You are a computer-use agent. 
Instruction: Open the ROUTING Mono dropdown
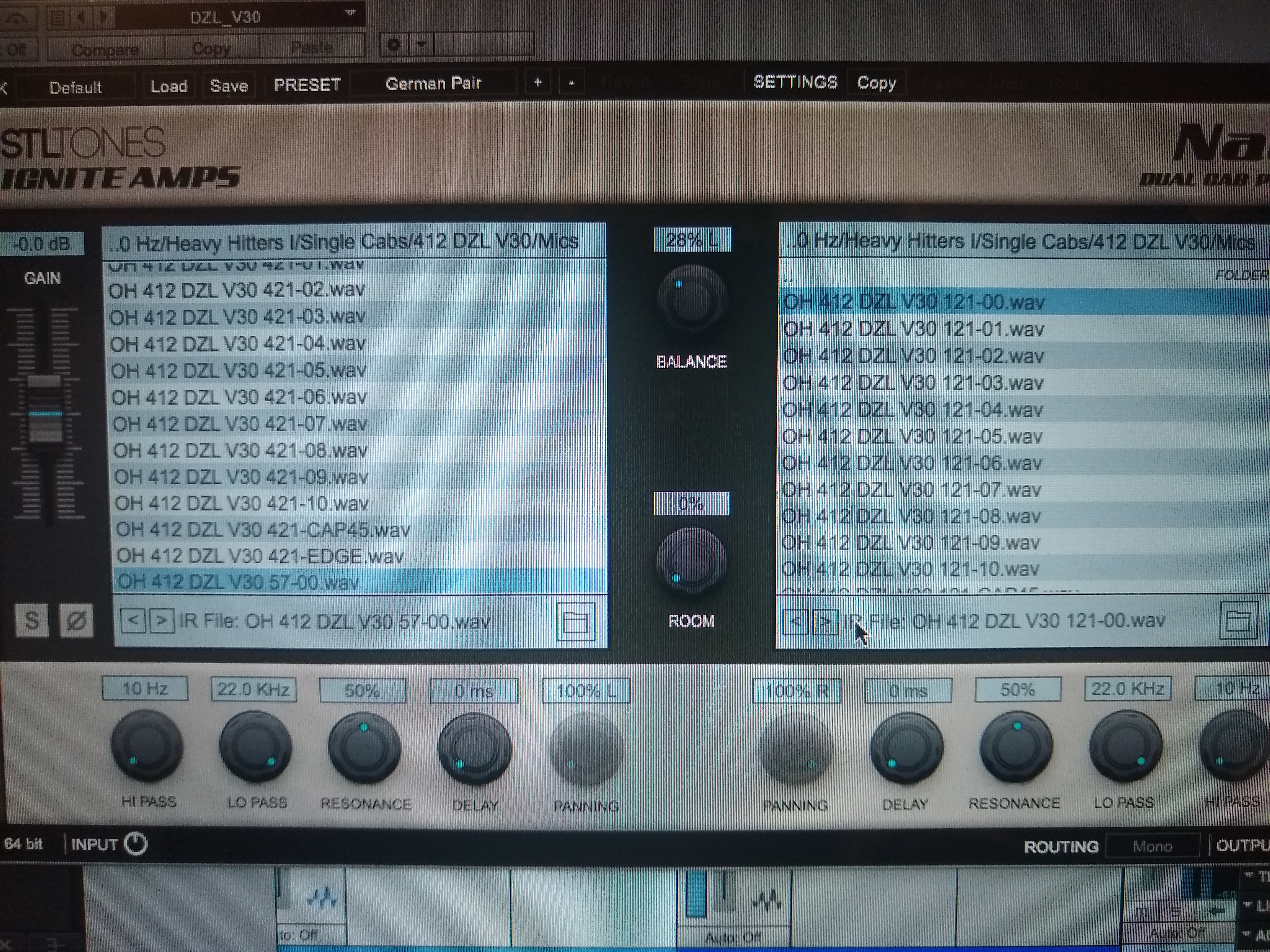point(1152,846)
